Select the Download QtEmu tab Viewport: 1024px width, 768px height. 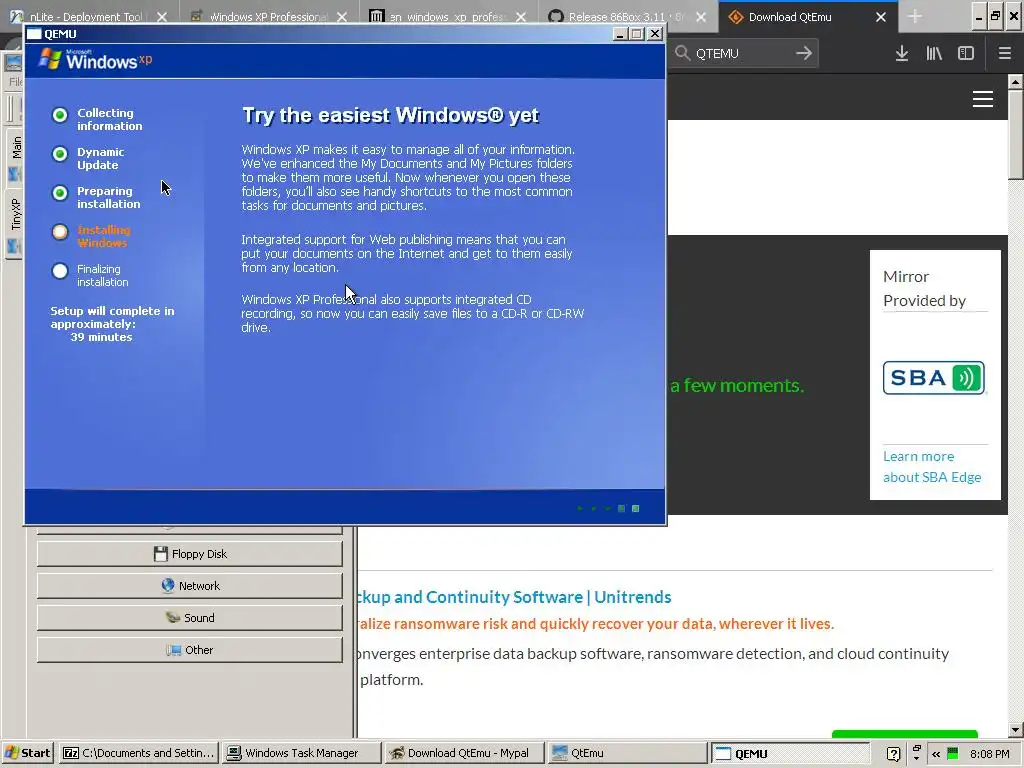[790, 17]
